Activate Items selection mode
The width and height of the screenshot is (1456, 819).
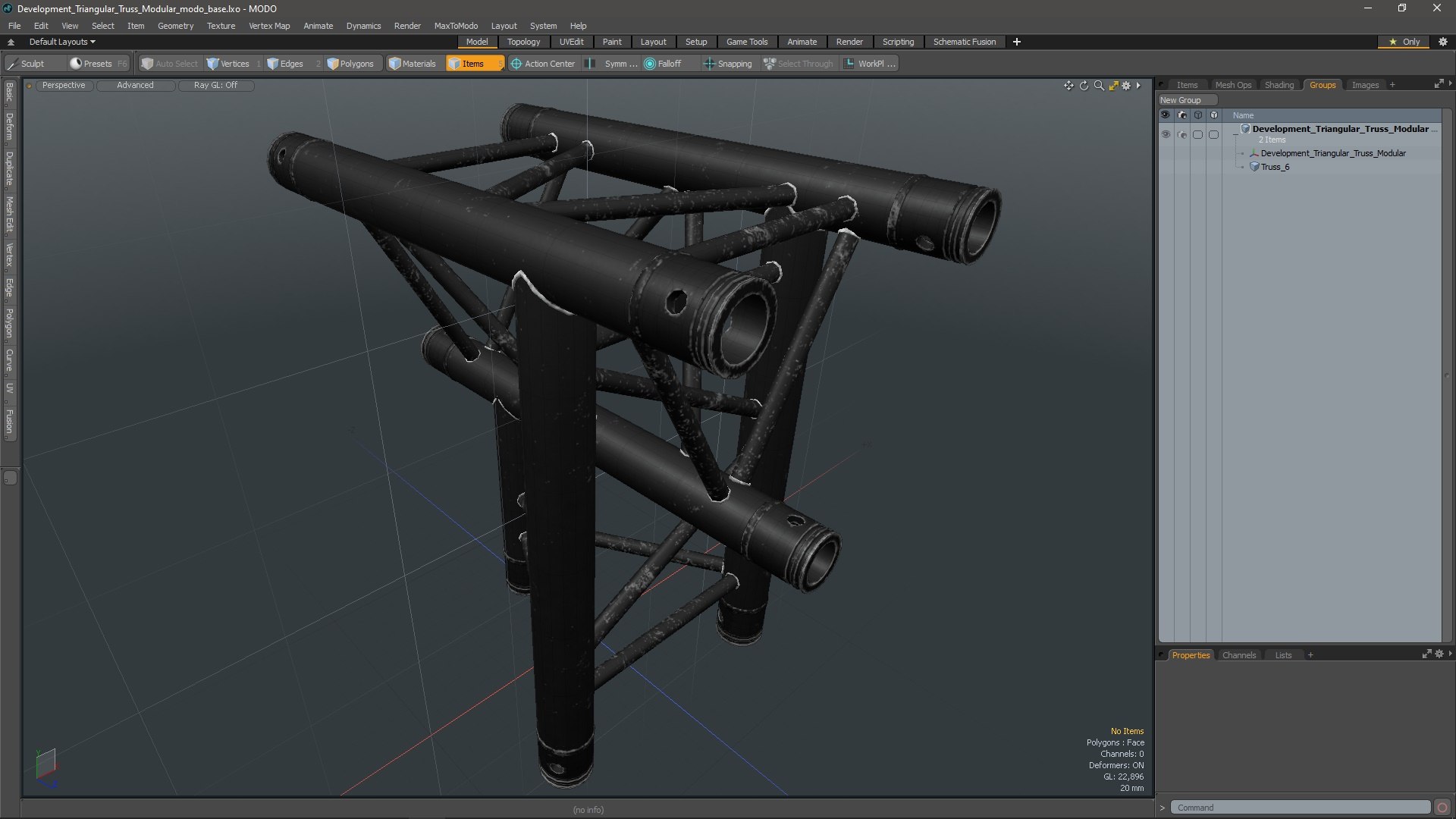pyautogui.click(x=474, y=64)
